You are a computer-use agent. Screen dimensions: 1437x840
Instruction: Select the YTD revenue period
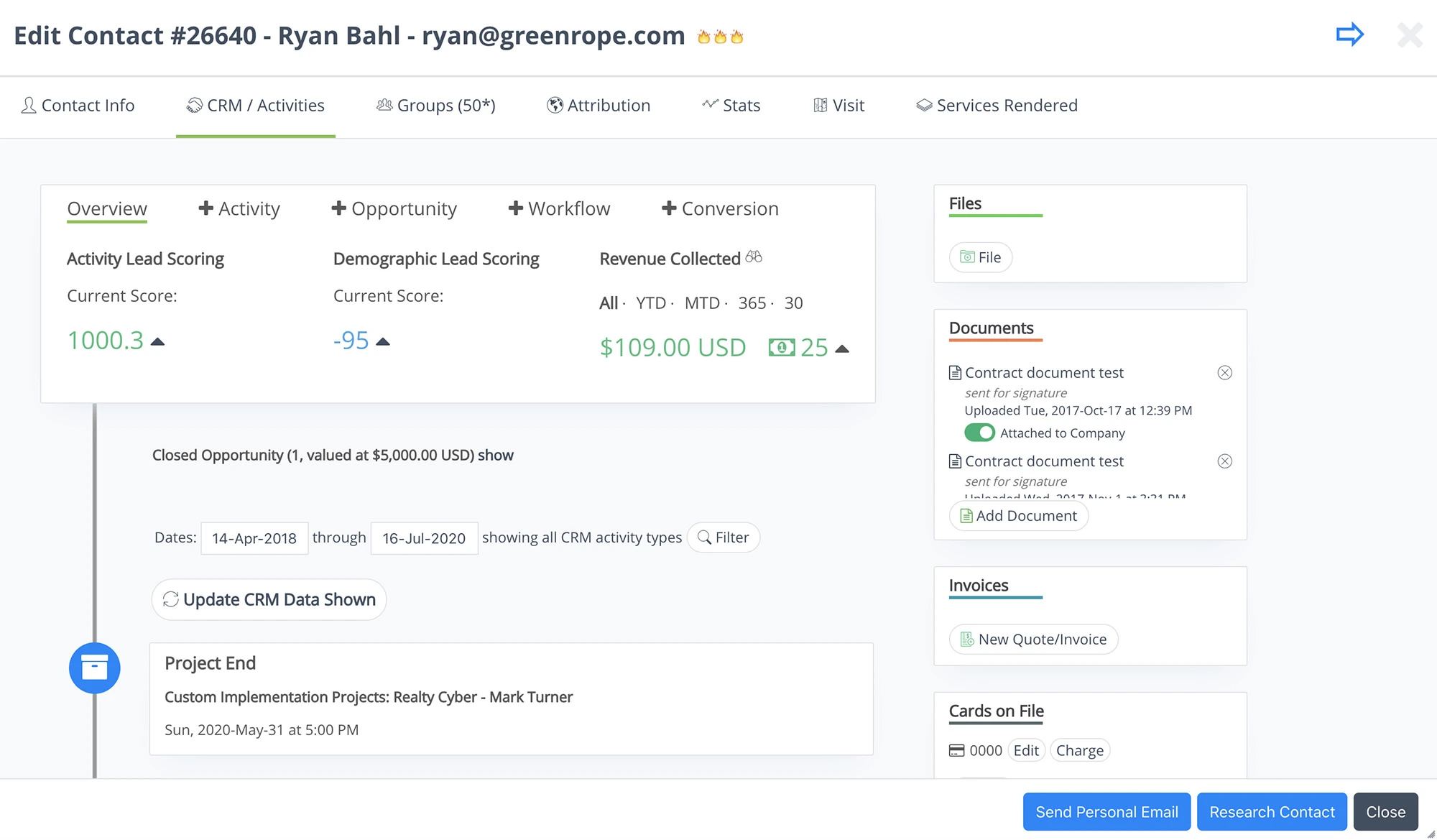click(651, 303)
